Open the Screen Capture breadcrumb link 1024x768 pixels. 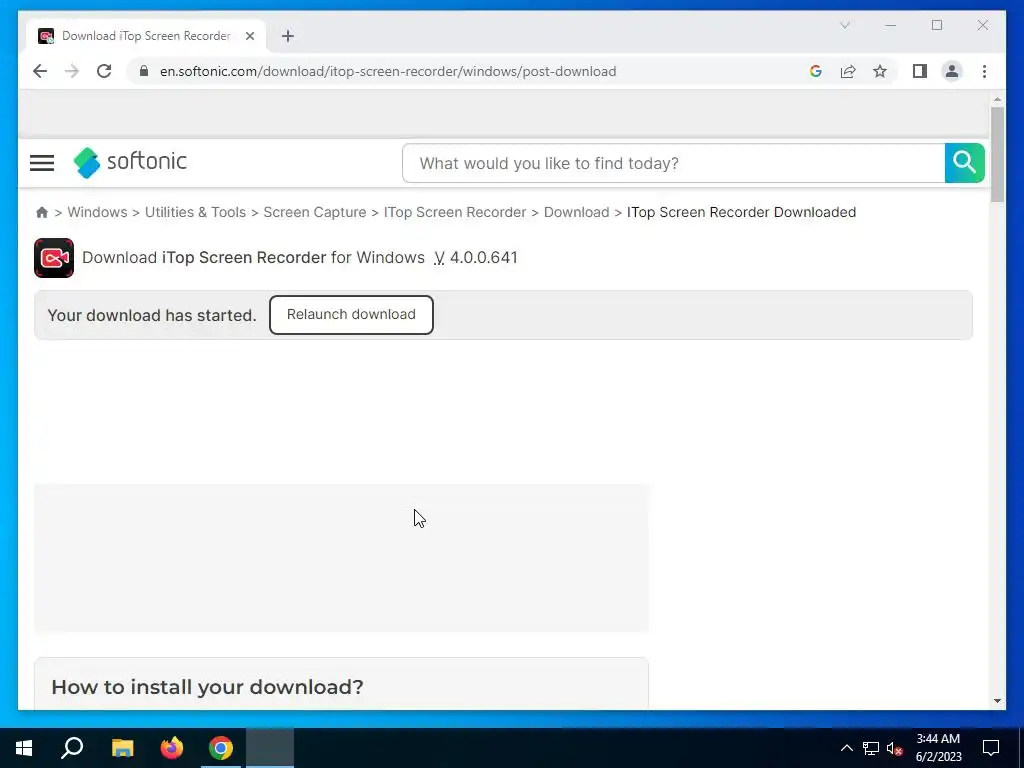[x=315, y=212]
